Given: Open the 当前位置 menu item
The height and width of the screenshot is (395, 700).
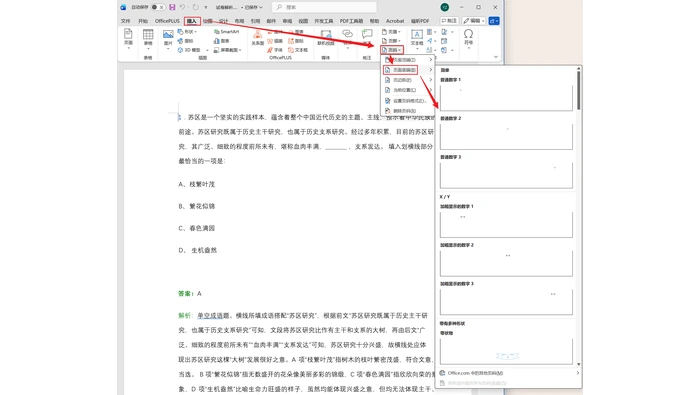Looking at the screenshot, I should tap(408, 90).
